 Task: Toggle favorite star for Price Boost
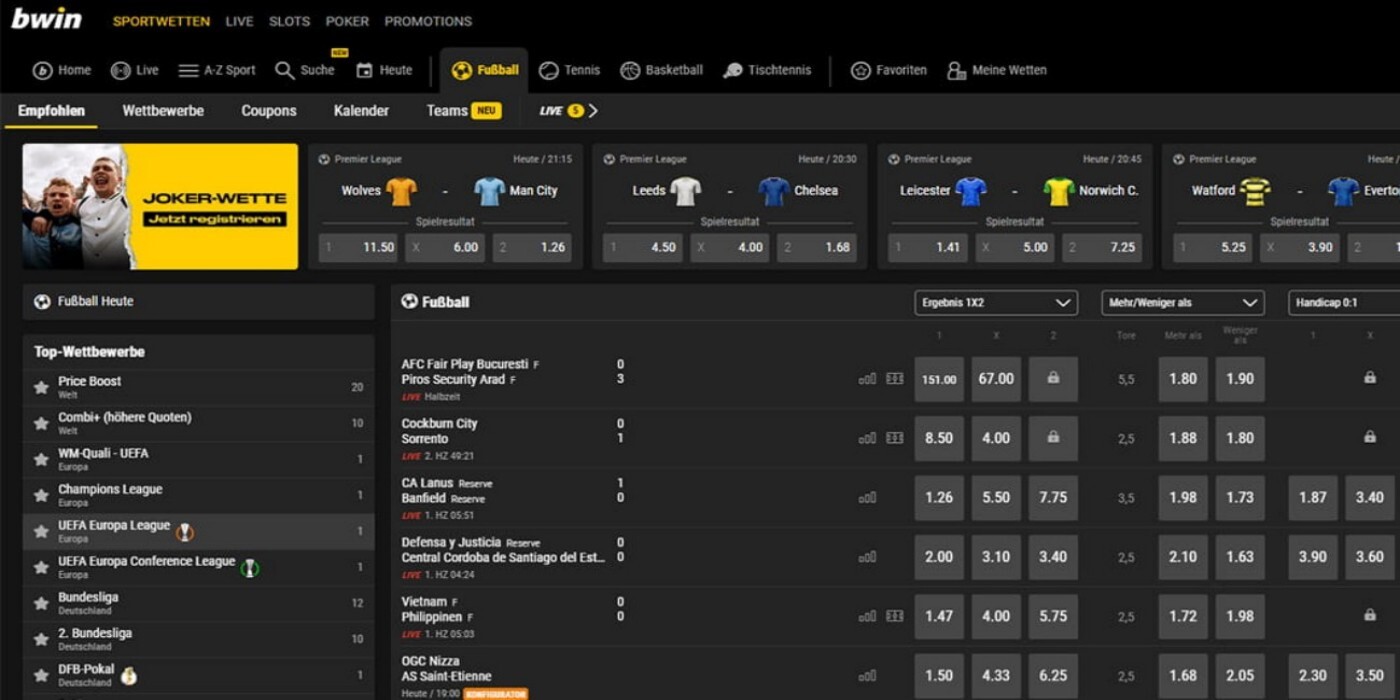(x=41, y=387)
